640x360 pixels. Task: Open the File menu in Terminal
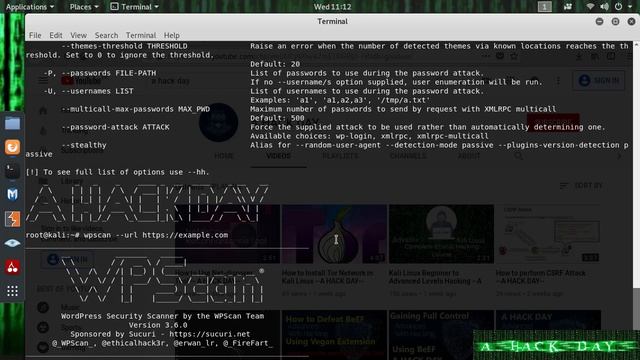coord(35,35)
